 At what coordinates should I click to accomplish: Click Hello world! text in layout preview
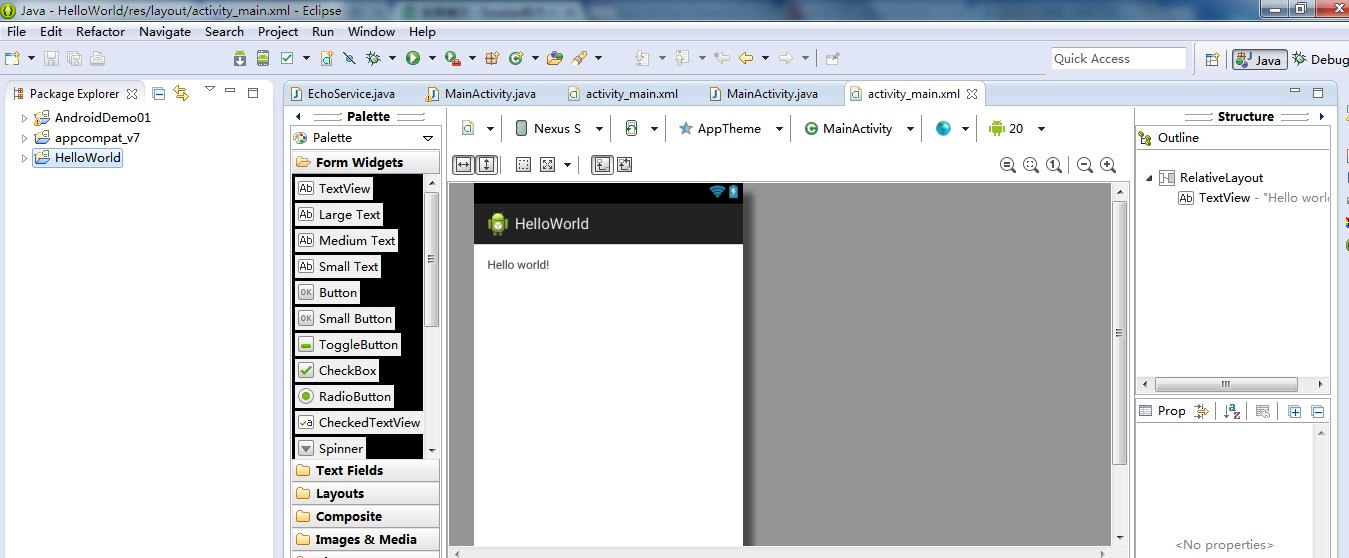518,265
